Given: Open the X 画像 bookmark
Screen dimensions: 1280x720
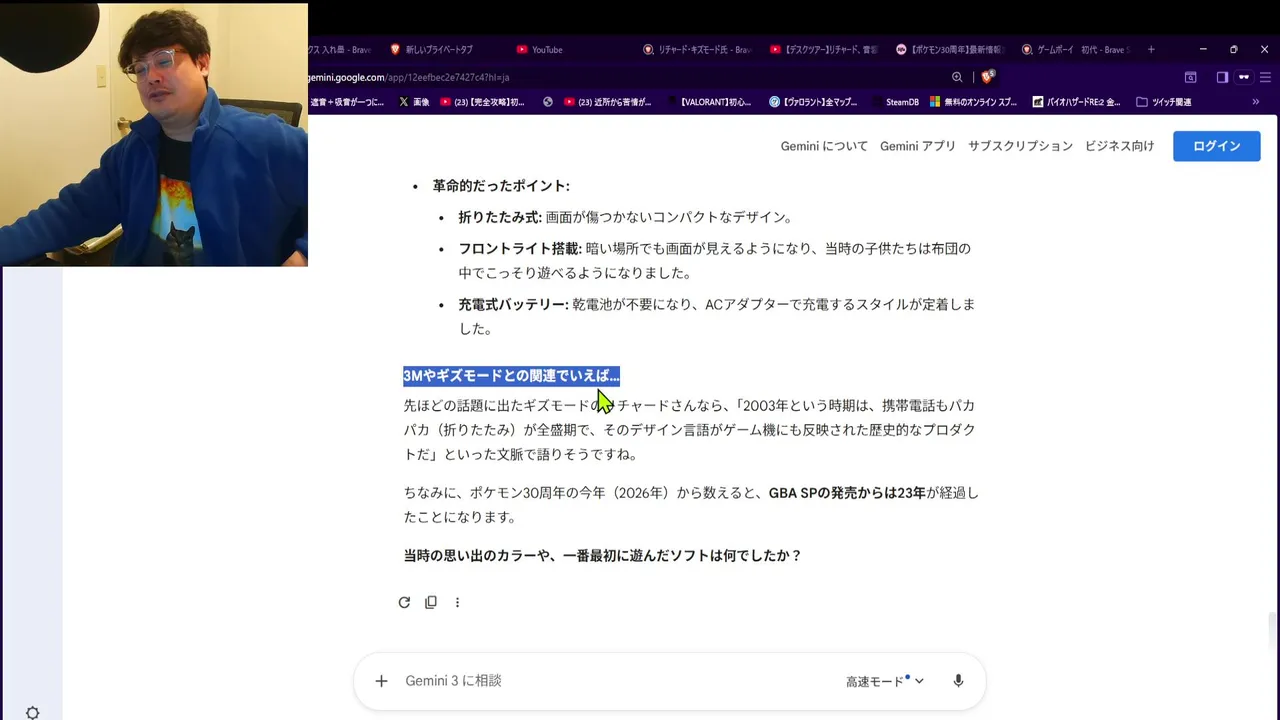Looking at the screenshot, I should 414,102.
